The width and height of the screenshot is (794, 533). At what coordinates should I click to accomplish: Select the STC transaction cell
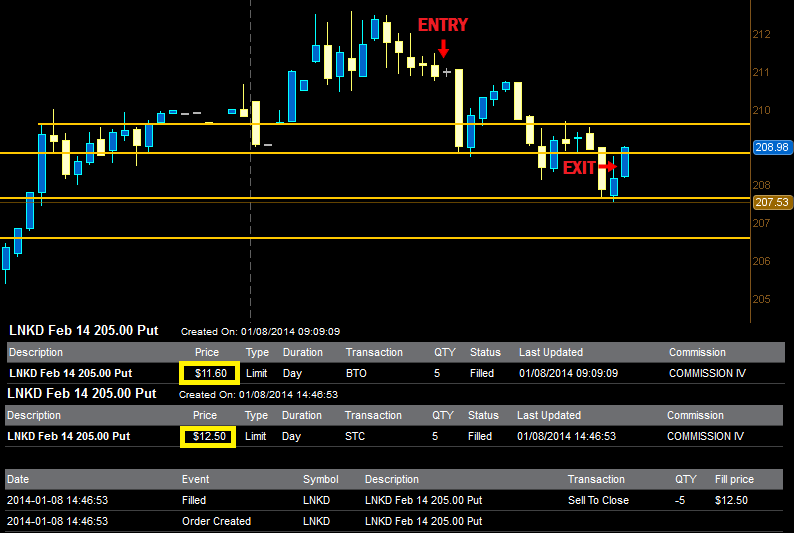pyautogui.click(x=354, y=436)
